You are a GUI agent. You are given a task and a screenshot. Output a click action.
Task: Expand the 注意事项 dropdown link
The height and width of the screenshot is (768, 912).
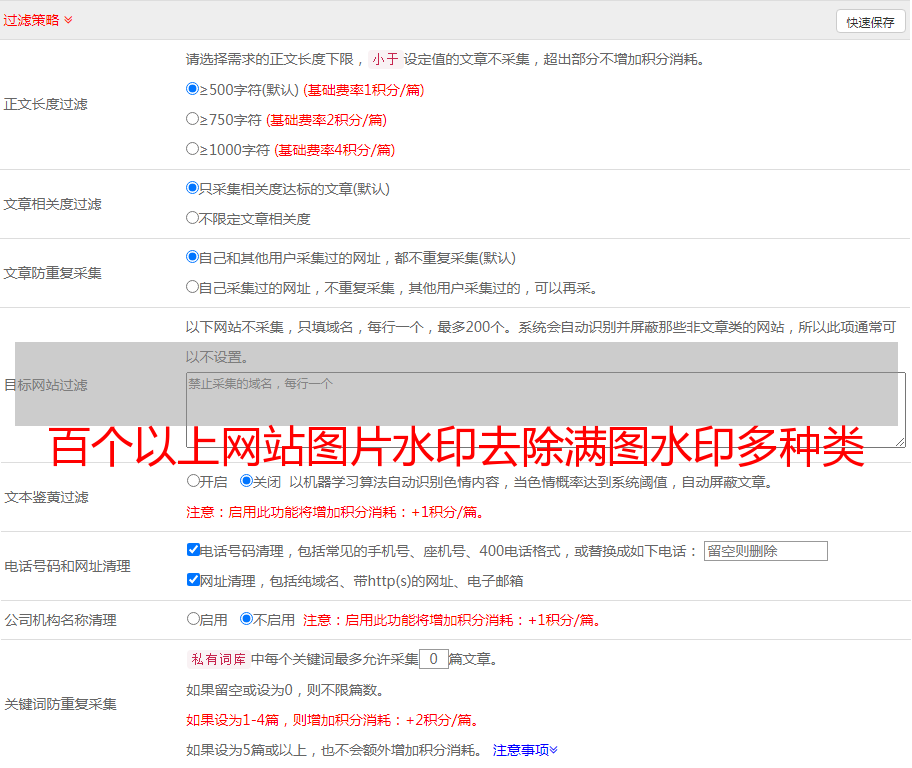(x=525, y=749)
